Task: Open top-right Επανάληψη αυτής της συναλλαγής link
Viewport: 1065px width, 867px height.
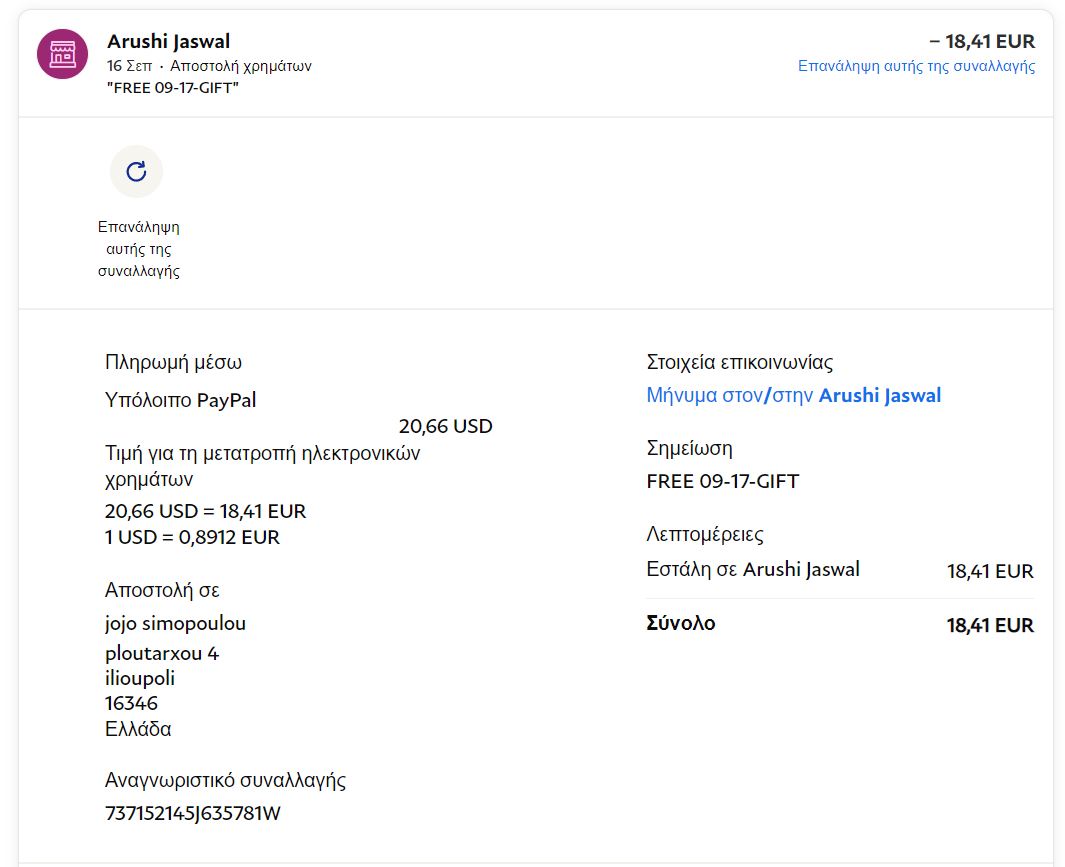Action: pyautogui.click(x=916, y=66)
